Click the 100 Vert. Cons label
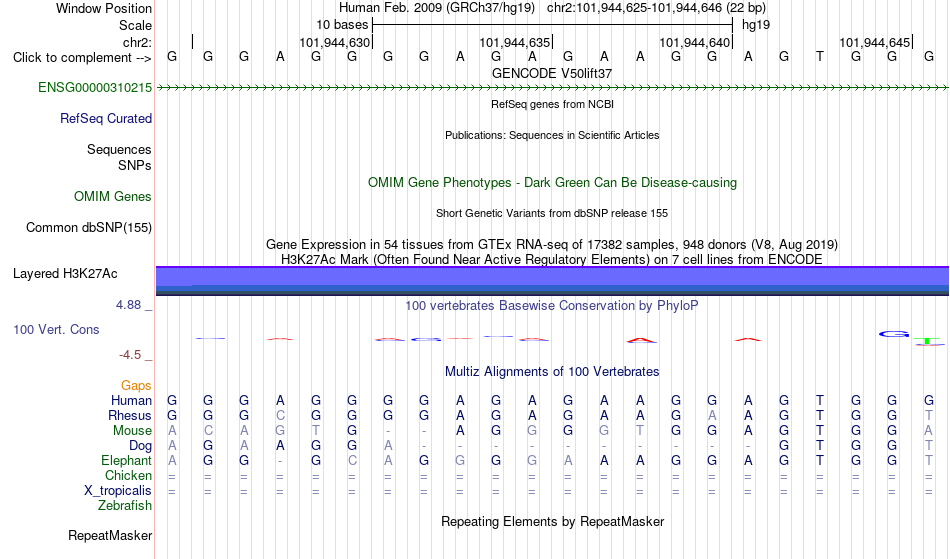Image resolution: width=950 pixels, height=559 pixels. (56, 329)
